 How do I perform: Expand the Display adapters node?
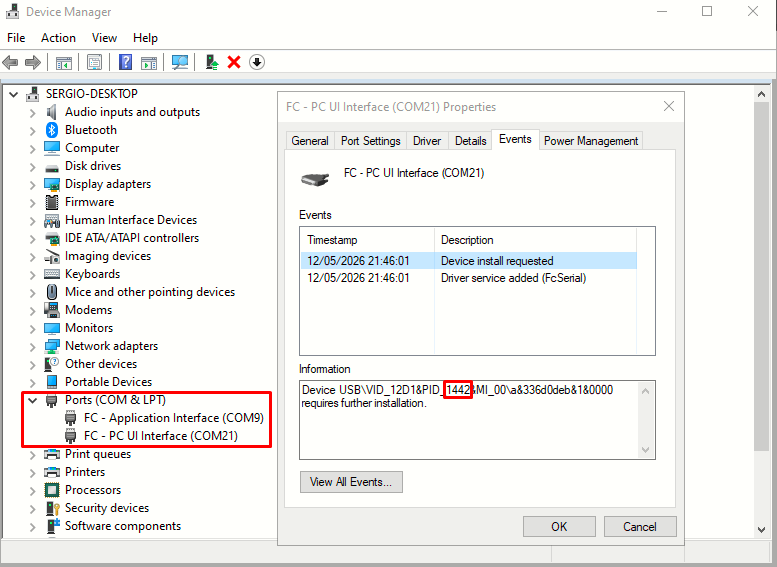[33, 185]
